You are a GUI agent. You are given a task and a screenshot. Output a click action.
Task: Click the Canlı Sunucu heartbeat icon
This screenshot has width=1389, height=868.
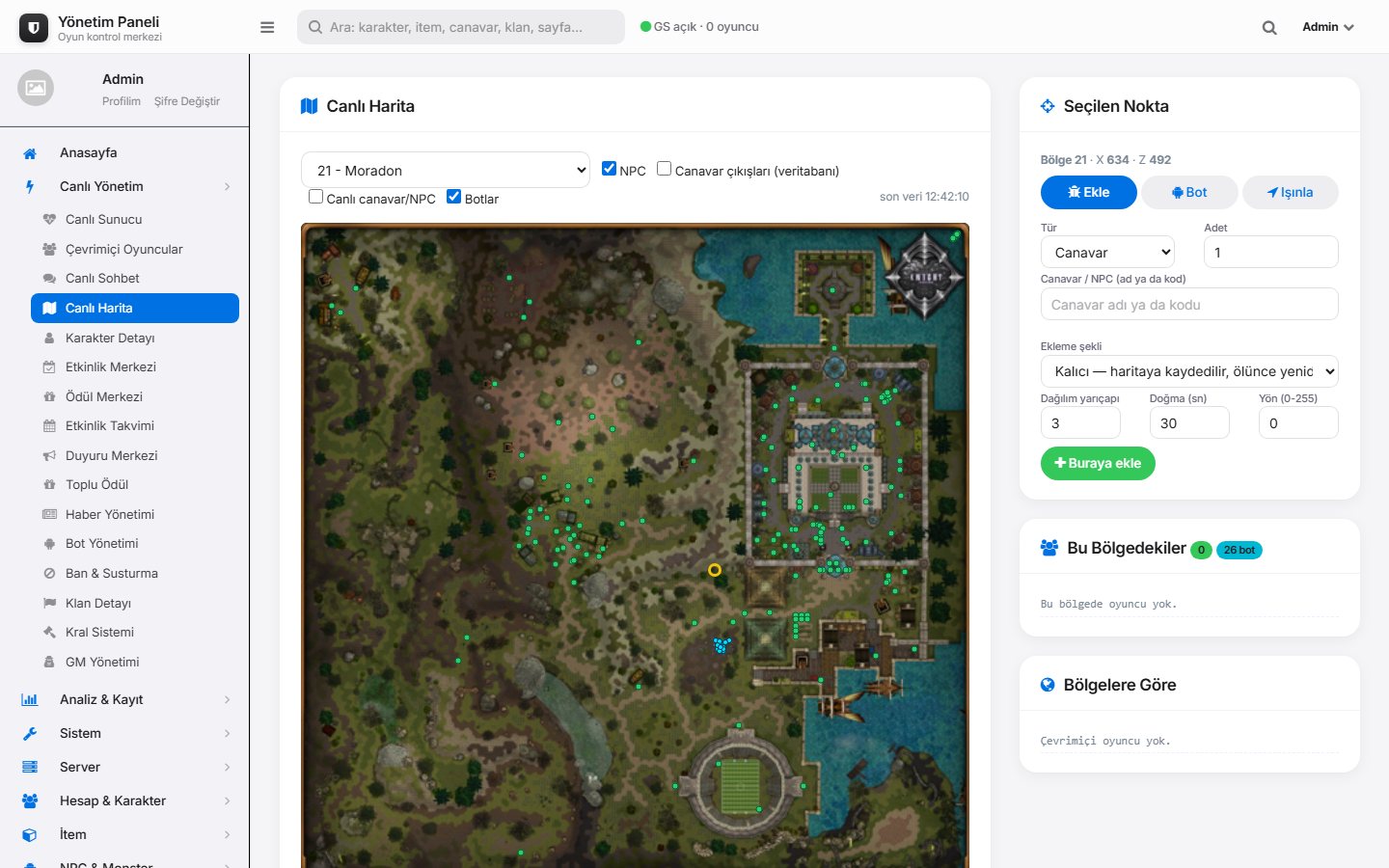click(49, 220)
